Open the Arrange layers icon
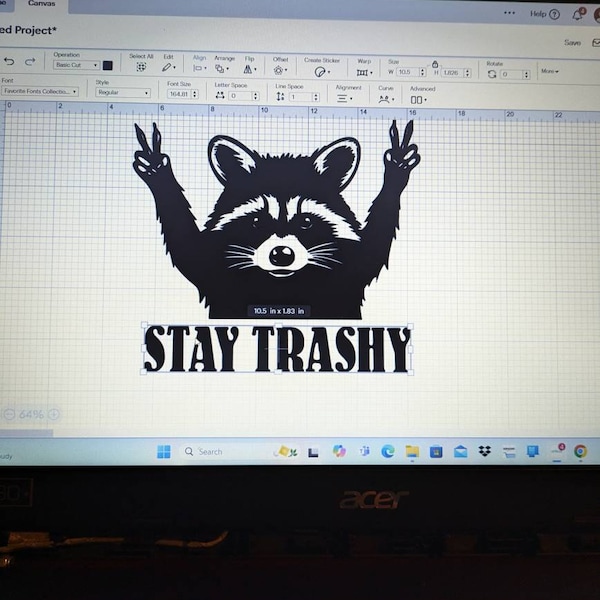Image resolution: width=600 pixels, height=600 pixels. [220, 69]
